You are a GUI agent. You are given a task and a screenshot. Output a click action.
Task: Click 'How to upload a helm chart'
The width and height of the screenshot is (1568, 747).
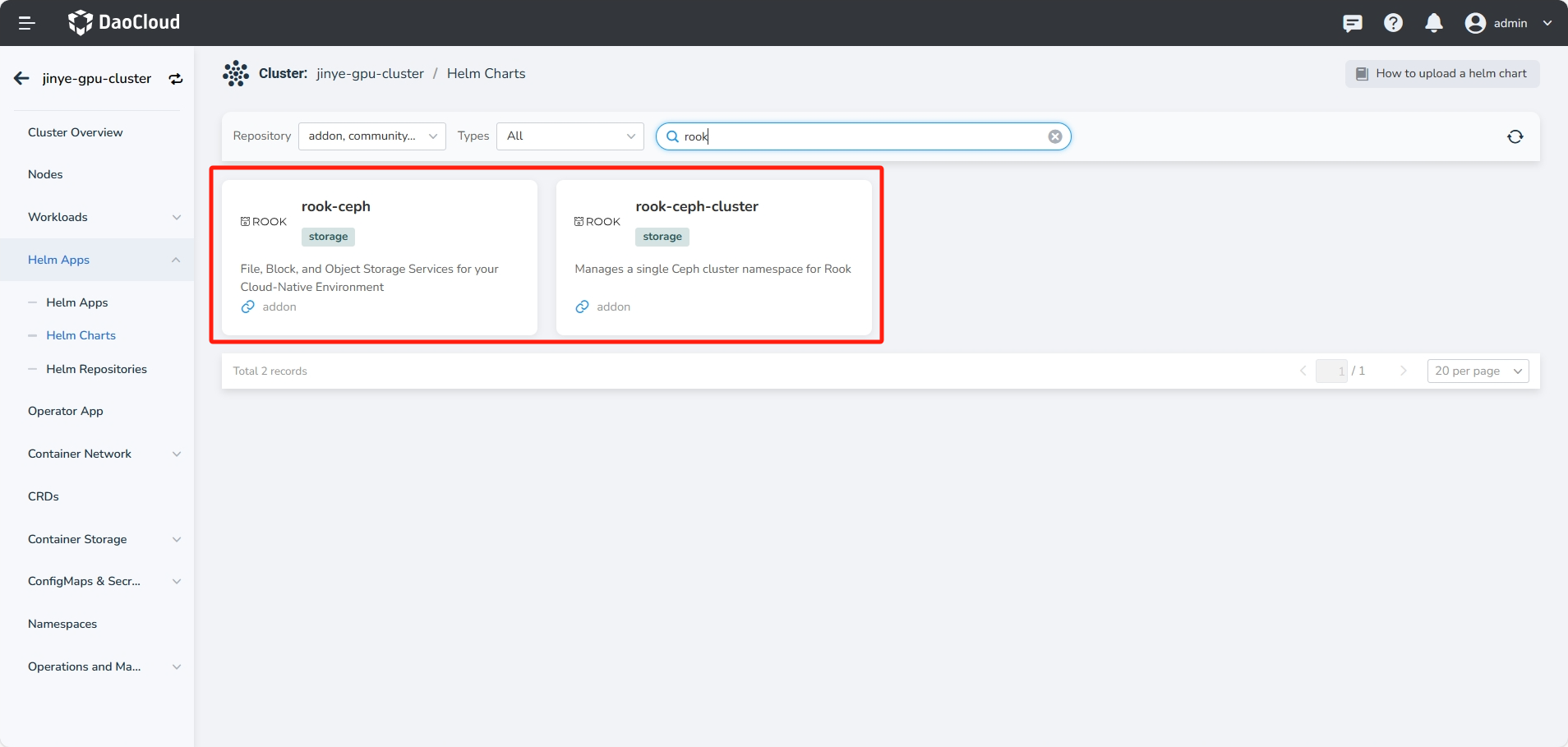[x=1442, y=73]
